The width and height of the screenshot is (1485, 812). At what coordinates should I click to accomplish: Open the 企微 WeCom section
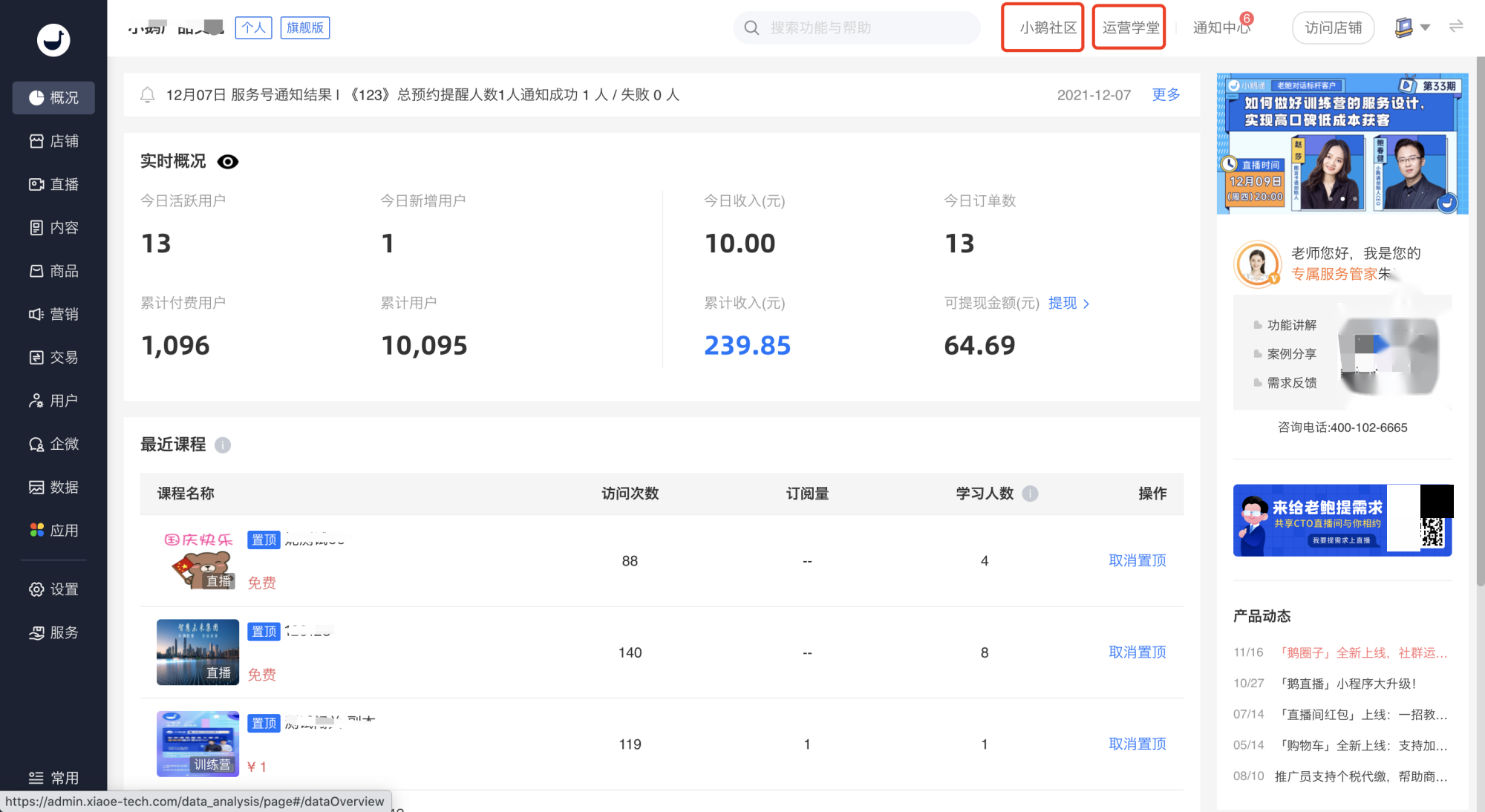[x=53, y=444]
